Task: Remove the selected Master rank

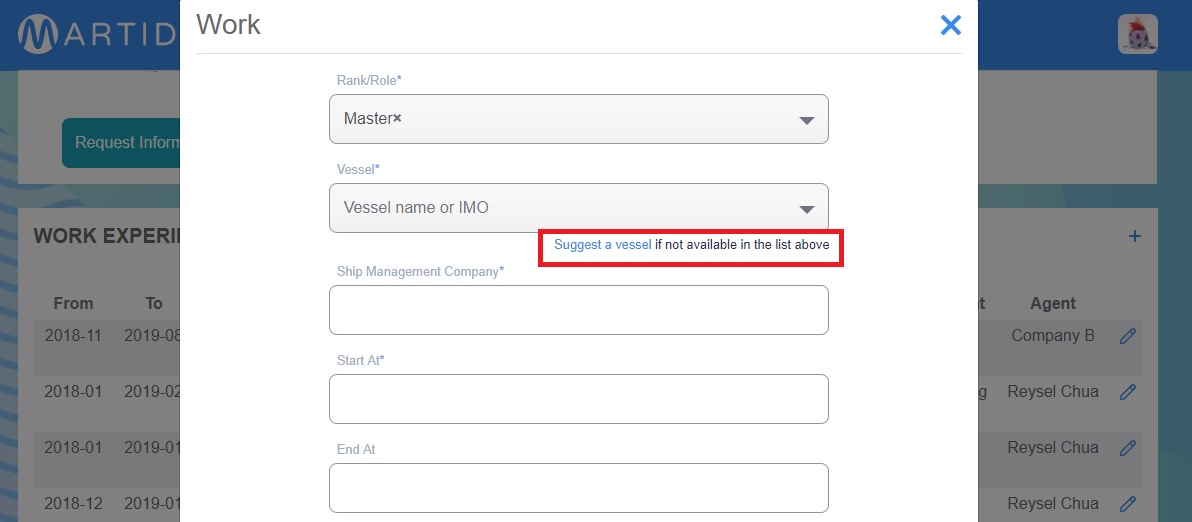Action: [x=397, y=118]
